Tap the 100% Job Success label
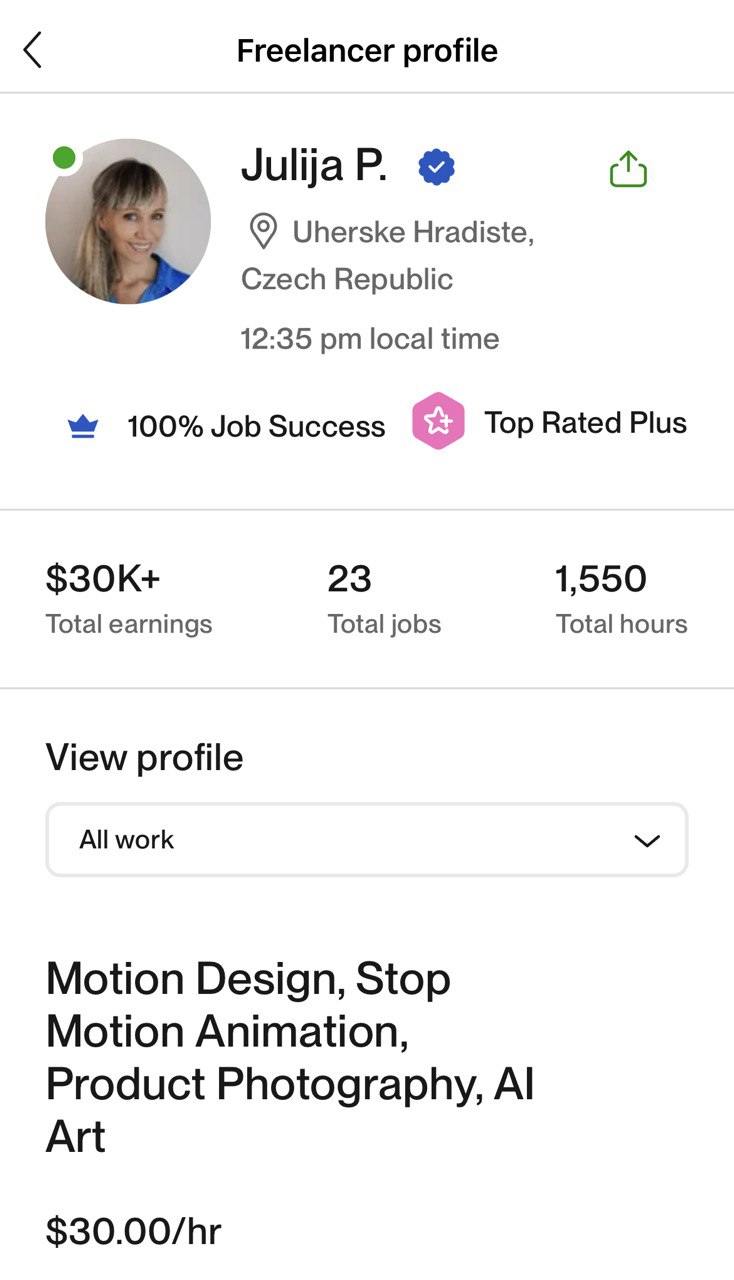734x1280 pixels. click(256, 427)
